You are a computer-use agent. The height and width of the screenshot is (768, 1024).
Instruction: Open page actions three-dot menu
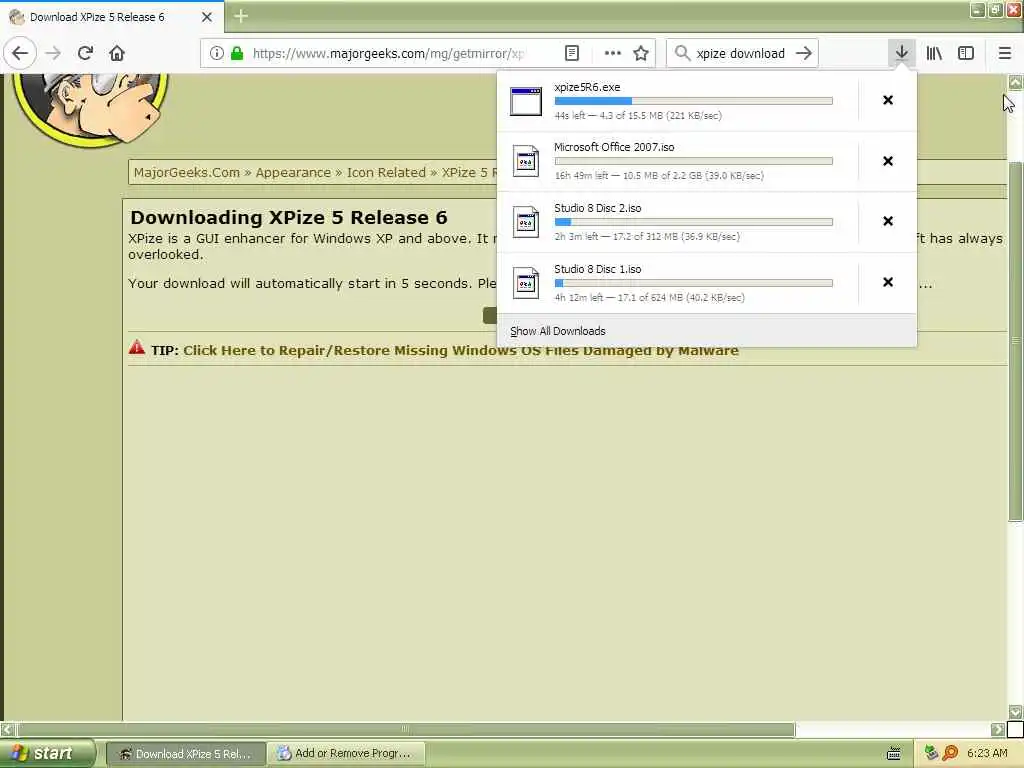point(613,53)
